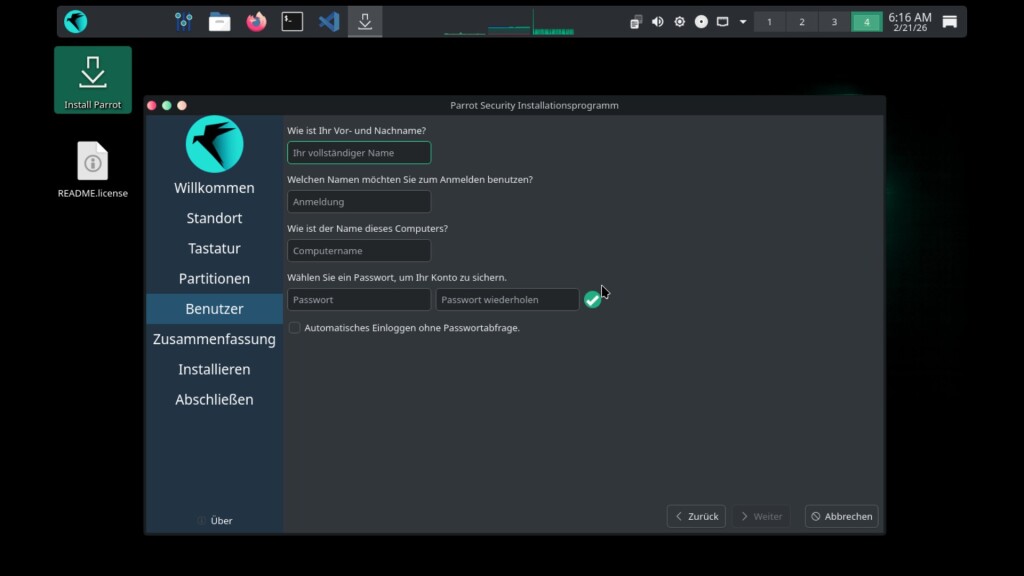Click the Computername input field
Image resolution: width=1024 pixels, height=576 pixels.
pos(359,251)
